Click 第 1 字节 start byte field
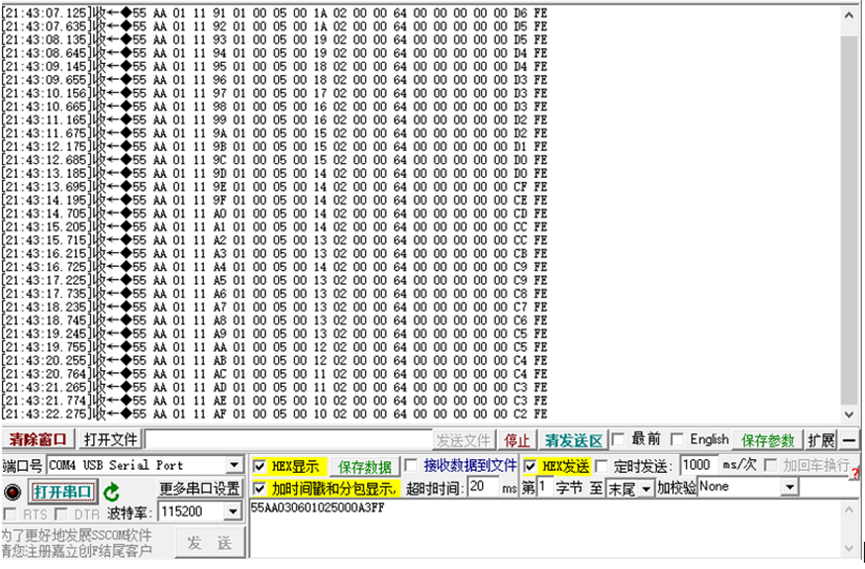Screen dimensions: 865x569 [x=545, y=487]
